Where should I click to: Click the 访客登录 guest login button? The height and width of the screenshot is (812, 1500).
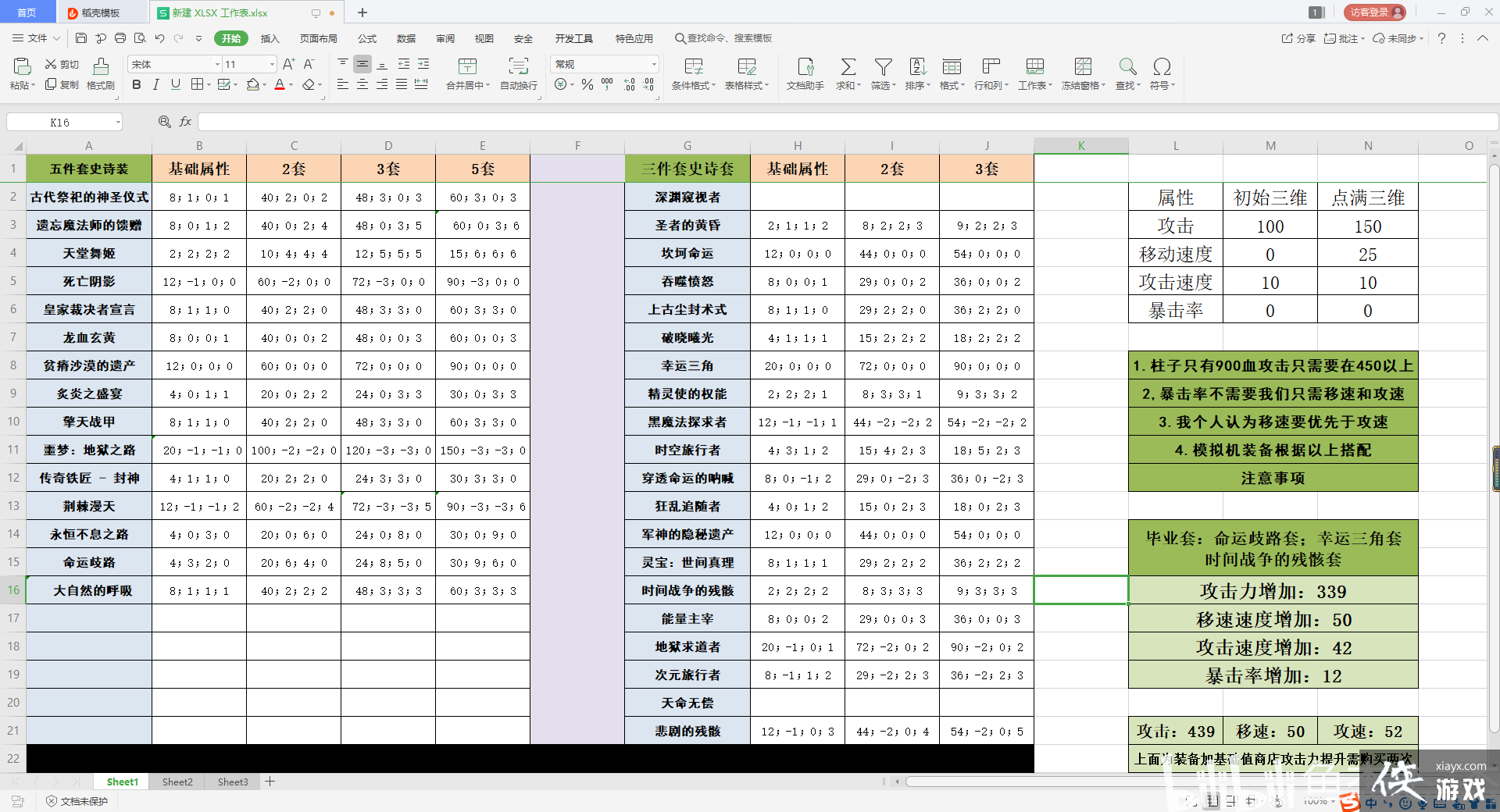(x=1374, y=12)
